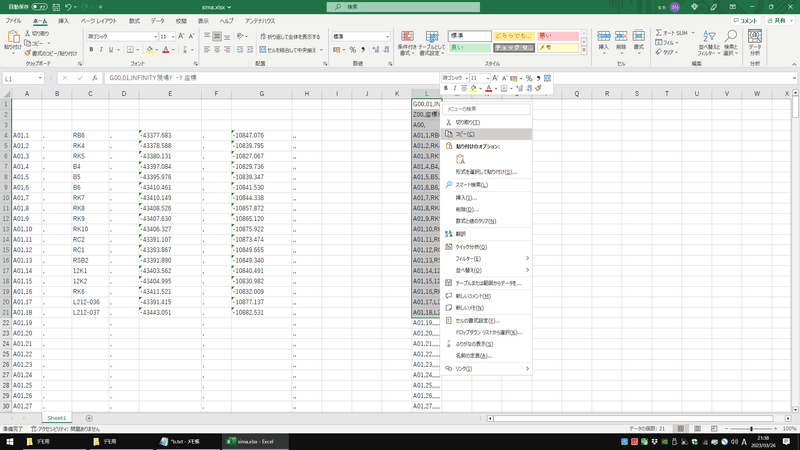Open Format as Table (テーブルとして書式設定)
Image resolution: width=800 pixels, height=450 pixels.
[432, 43]
